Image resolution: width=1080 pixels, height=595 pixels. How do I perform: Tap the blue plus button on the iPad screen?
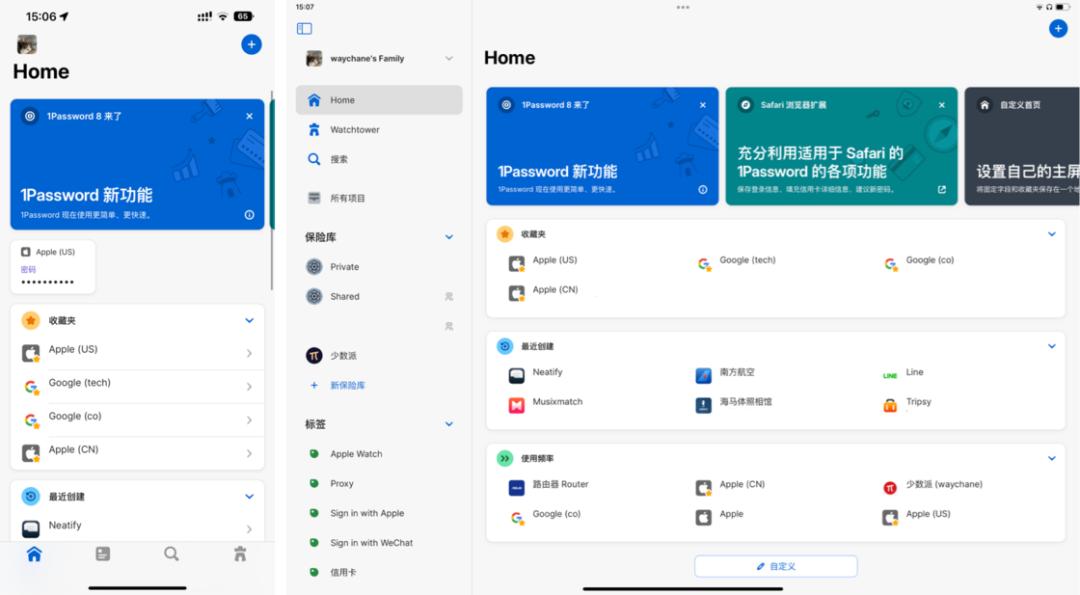pos(1058,28)
